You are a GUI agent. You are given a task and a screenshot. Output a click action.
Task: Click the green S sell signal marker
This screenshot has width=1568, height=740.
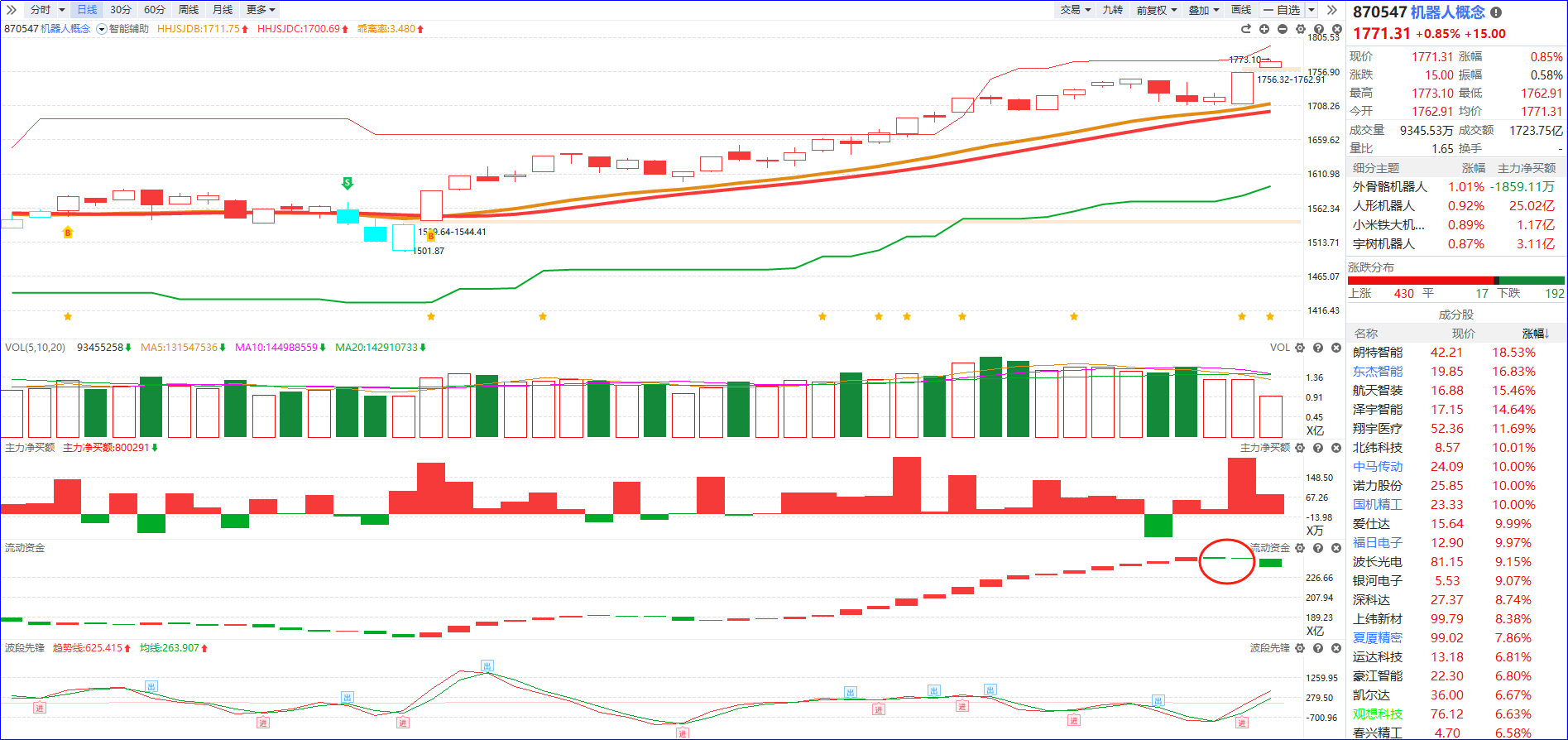tap(348, 183)
